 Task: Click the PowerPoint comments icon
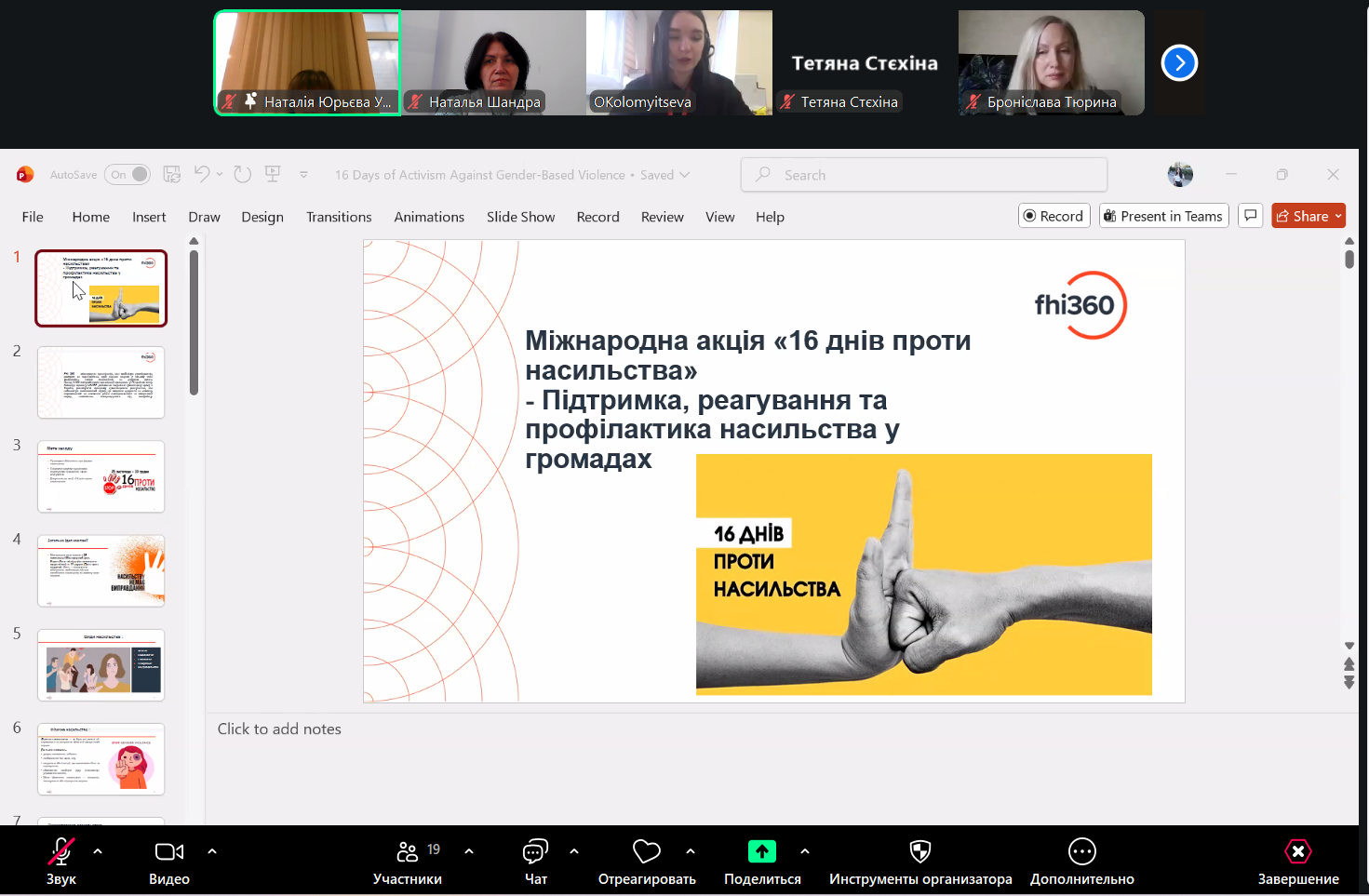pyautogui.click(x=1251, y=216)
